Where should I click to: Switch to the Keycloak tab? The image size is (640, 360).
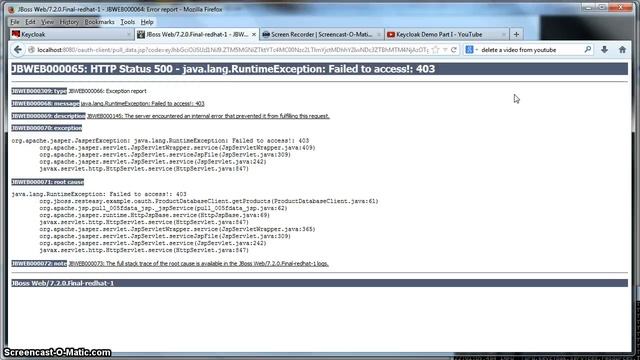pyautogui.click(x=72, y=34)
